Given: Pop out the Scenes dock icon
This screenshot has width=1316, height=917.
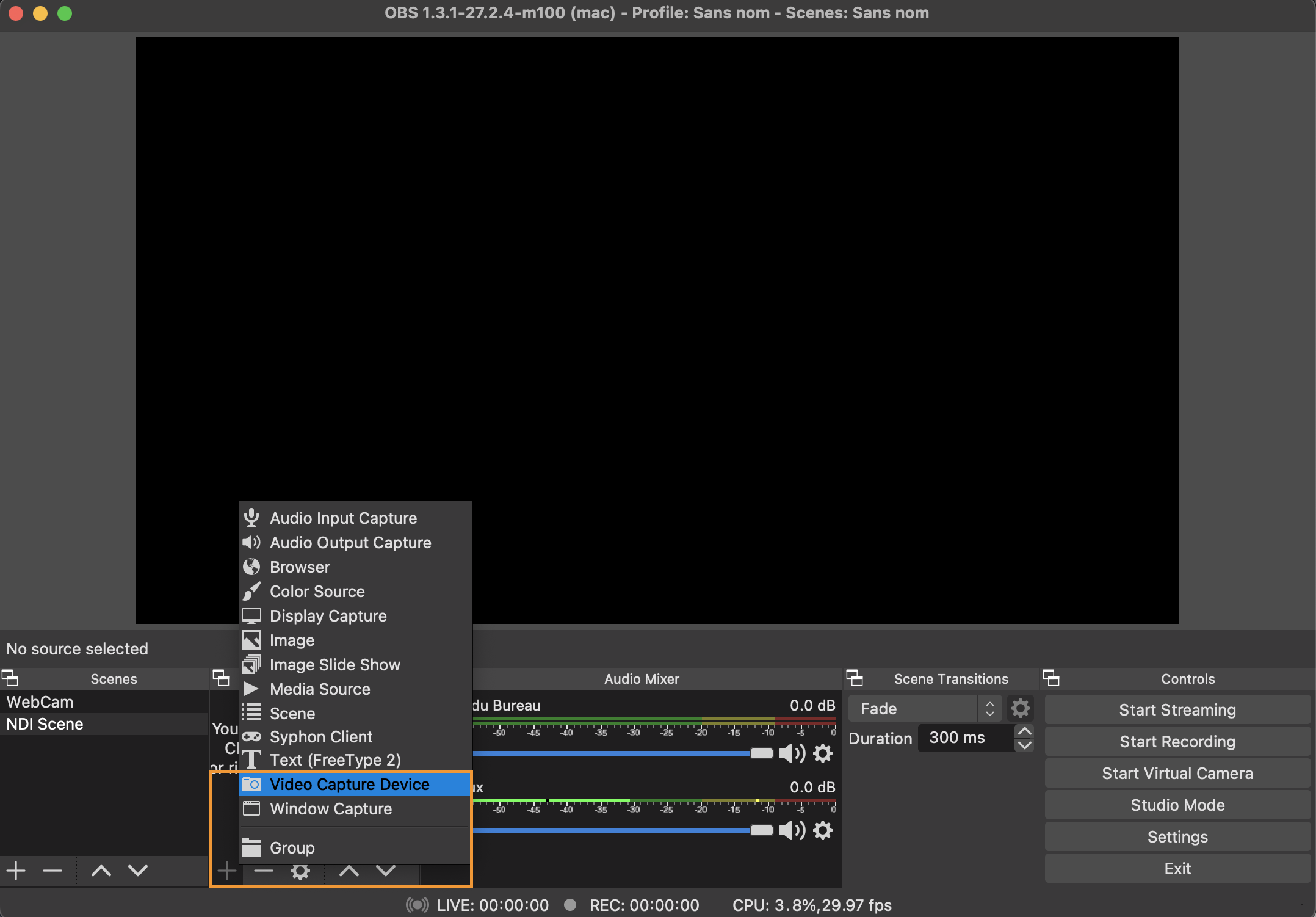Looking at the screenshot, I should (x=10, y=678).
